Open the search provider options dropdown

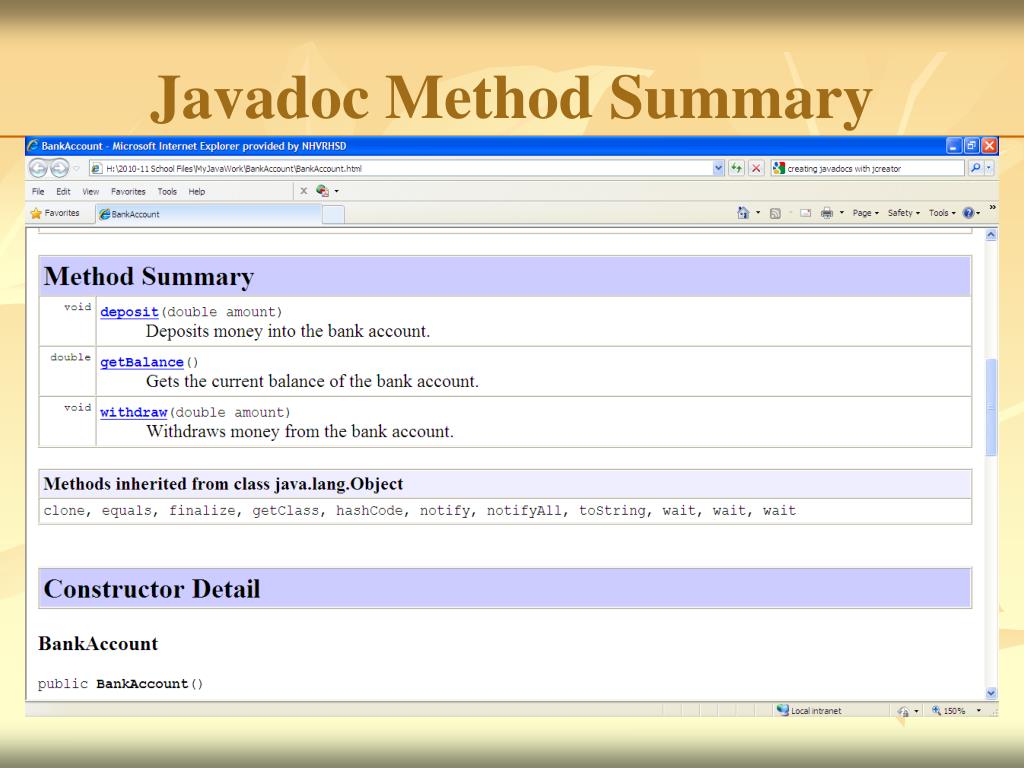(989, 168)
